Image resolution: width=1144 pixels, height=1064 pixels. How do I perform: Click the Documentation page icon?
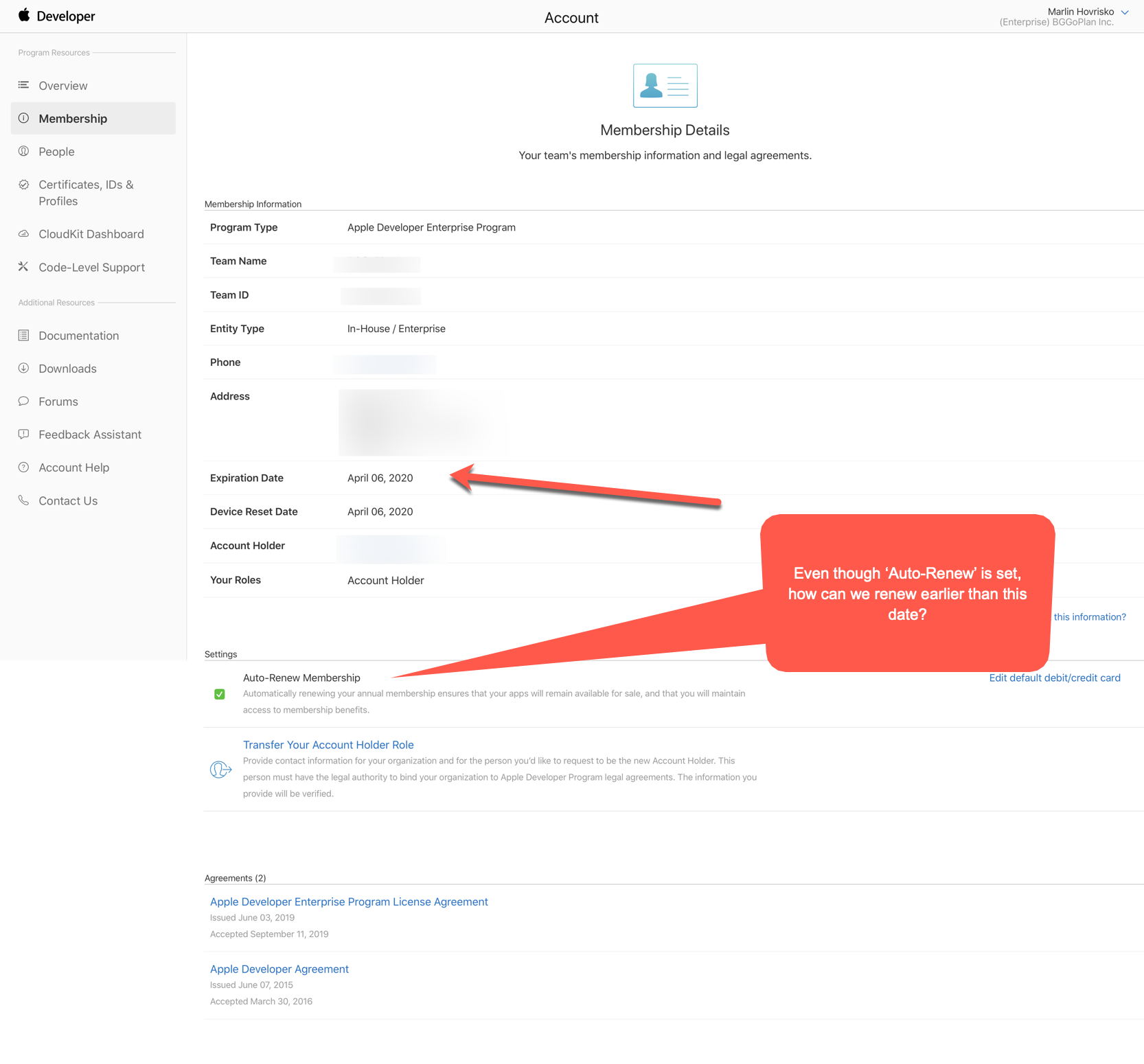tap(23, 335)
